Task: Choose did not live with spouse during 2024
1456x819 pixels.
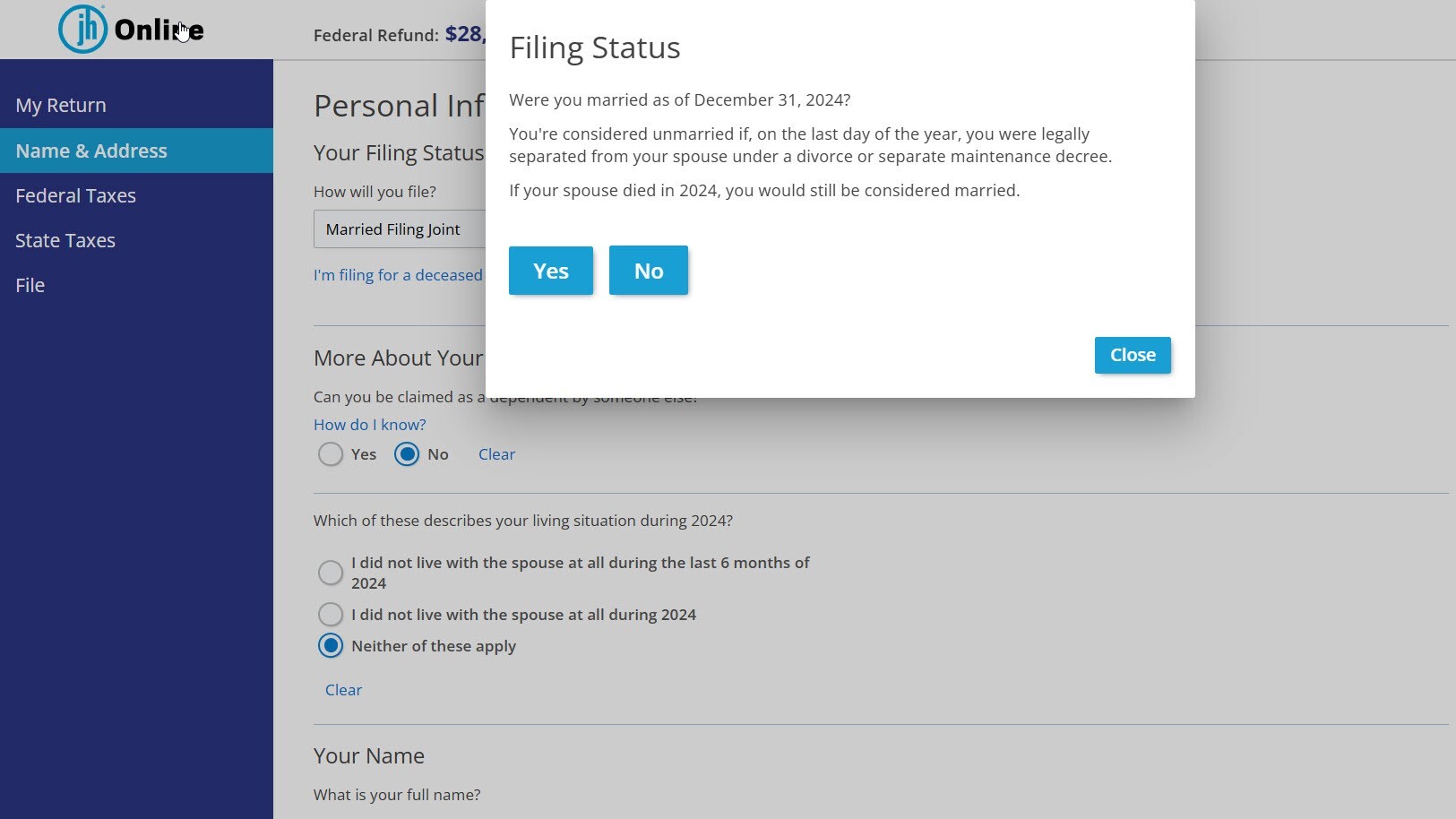Action: [x=331, y=615]
